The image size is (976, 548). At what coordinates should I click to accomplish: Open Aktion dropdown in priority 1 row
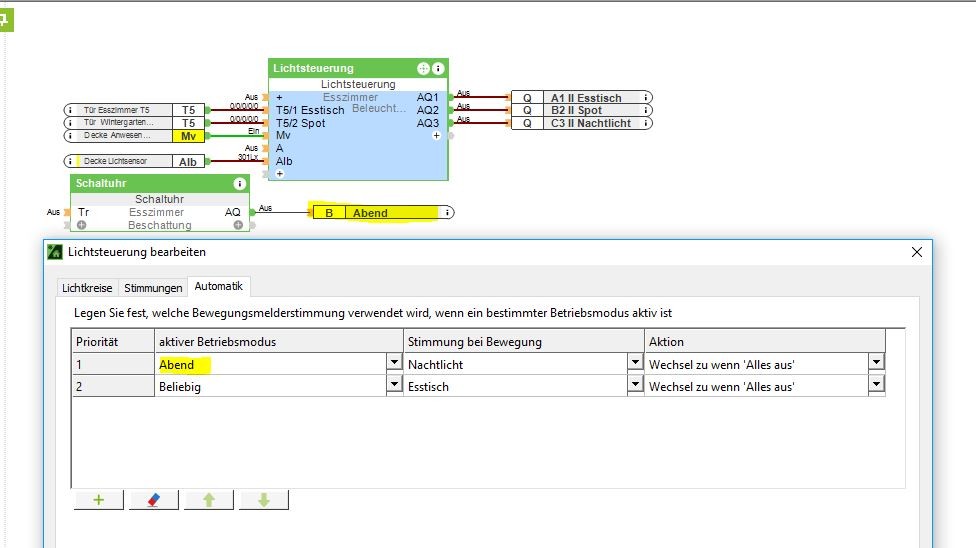click(876, 362)
